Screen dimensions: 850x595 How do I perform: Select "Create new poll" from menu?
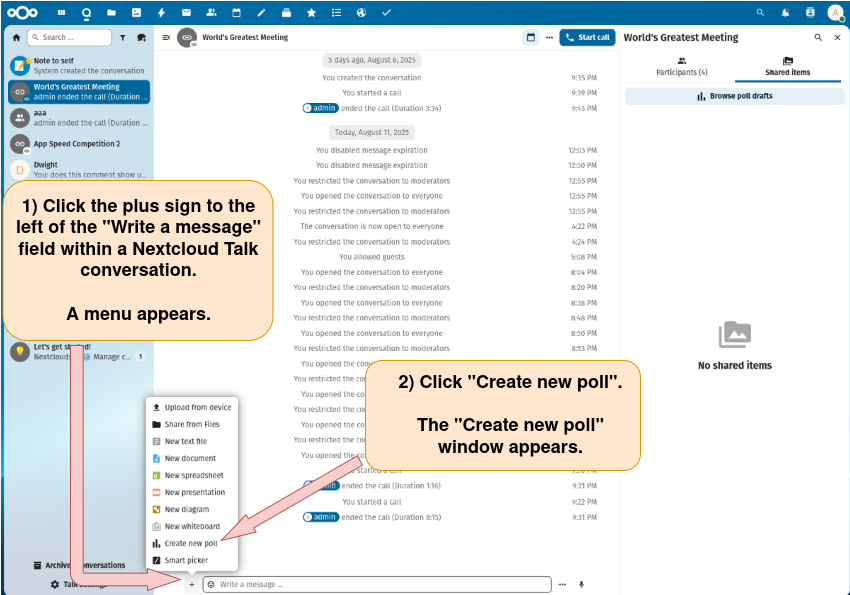pyautogui.click(x=191, y=543)
